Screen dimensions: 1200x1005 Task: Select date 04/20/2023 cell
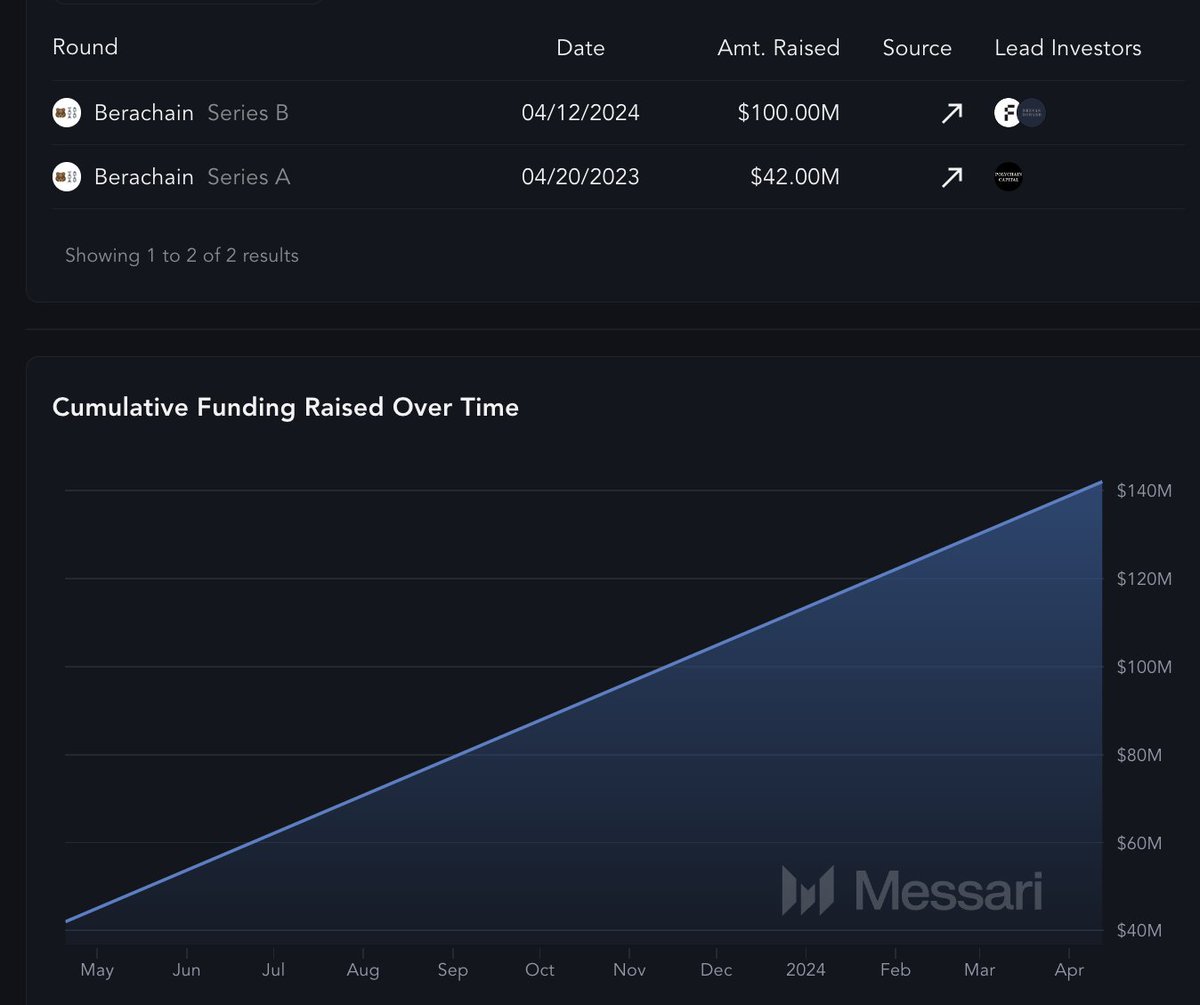[x=581, y=177]
